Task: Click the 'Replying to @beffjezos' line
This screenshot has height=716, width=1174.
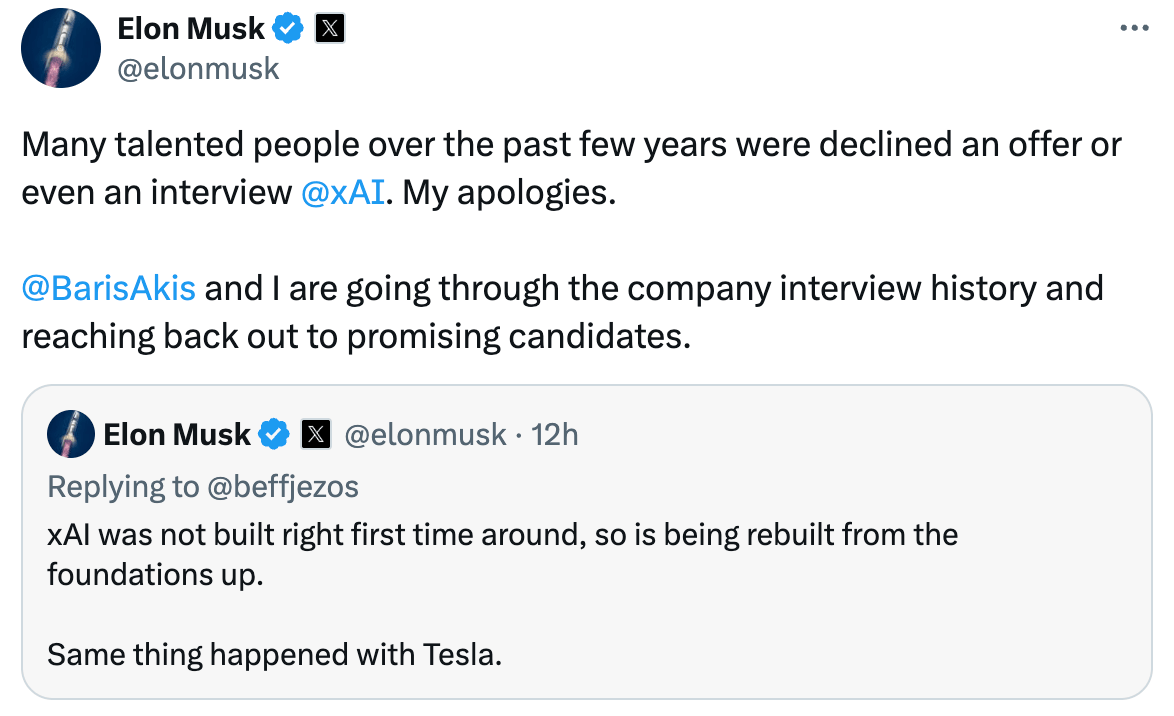Action: point(203,486)
